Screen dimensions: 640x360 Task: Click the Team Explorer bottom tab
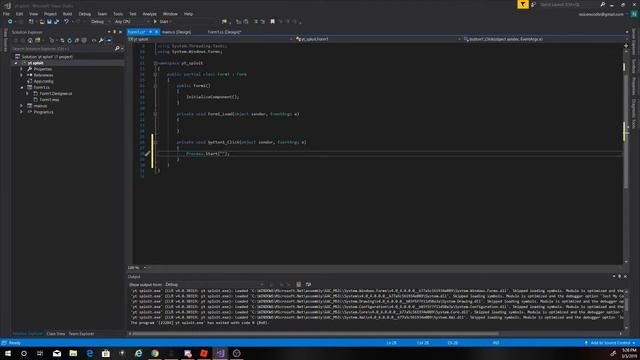point(81,334)
